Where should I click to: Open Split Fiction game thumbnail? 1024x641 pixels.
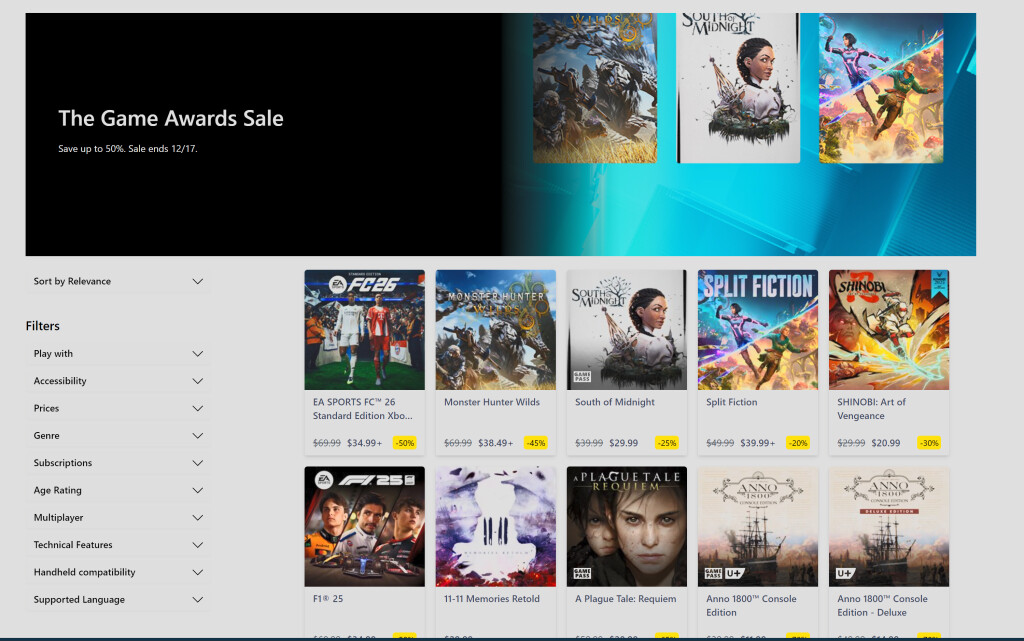tap(757, 330)
